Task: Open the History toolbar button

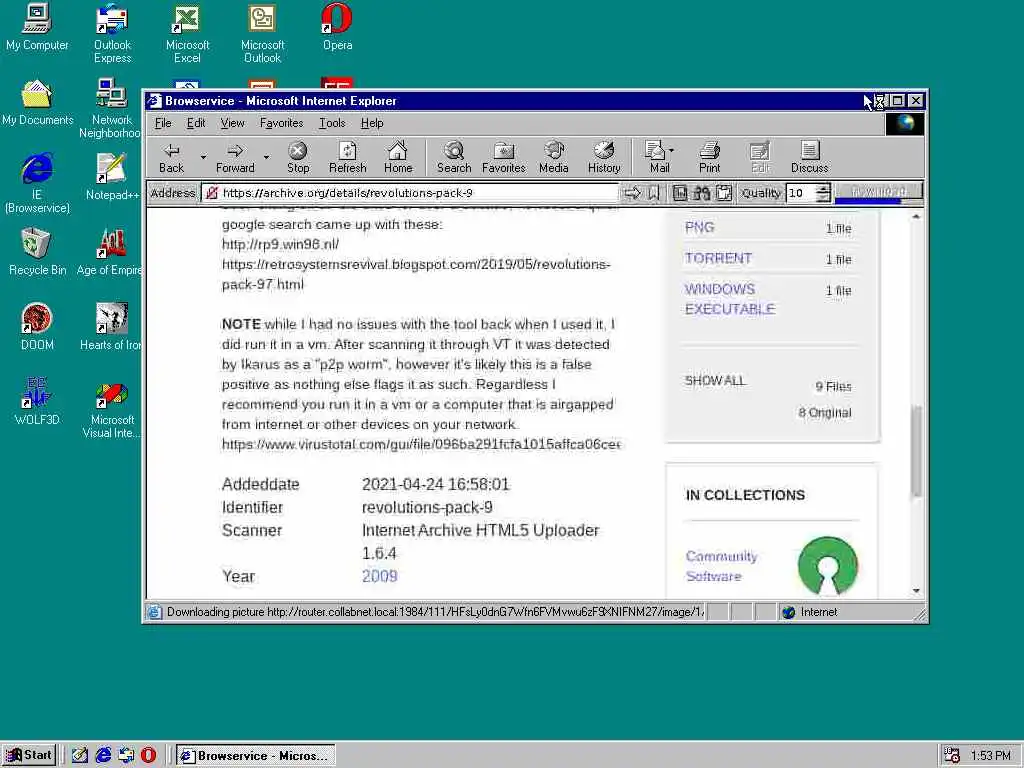Action: (x=604, y=158)
